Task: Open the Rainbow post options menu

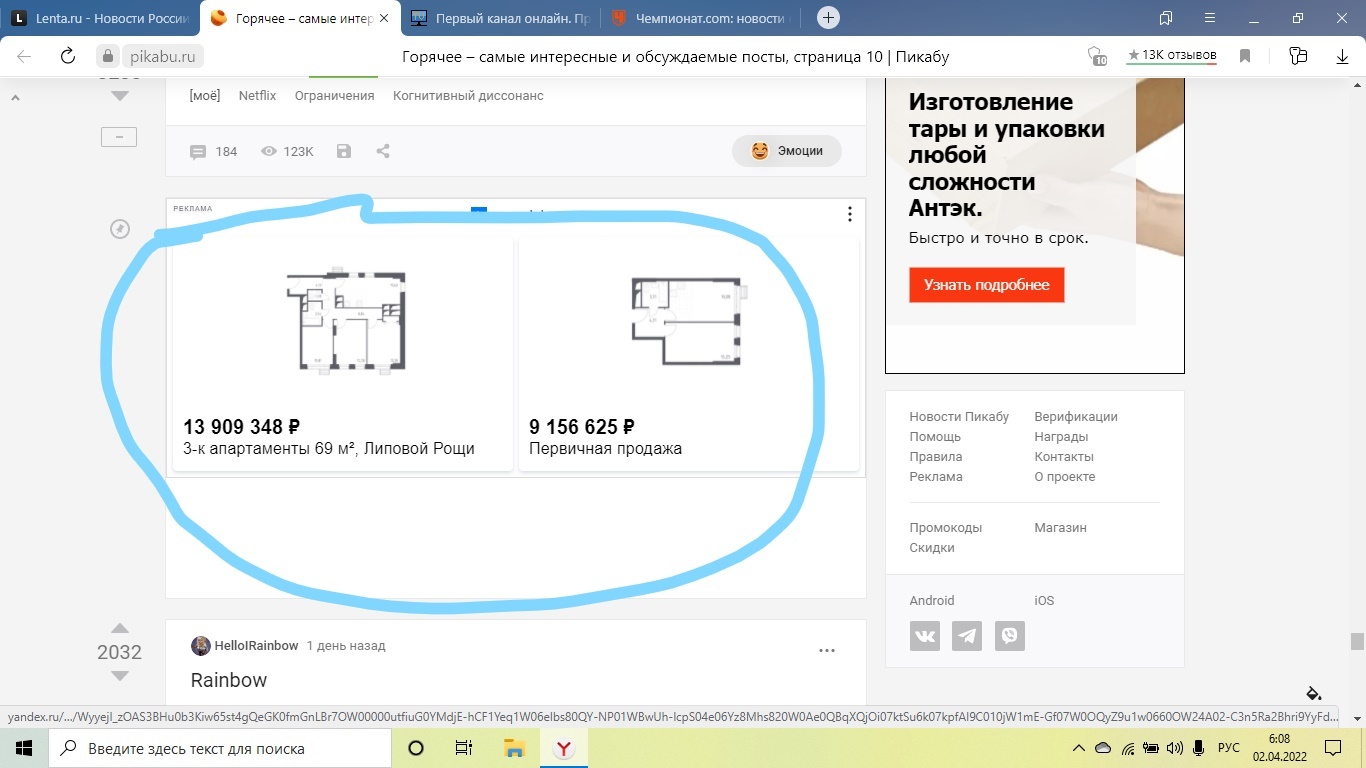Action: (x=827, y=651)
